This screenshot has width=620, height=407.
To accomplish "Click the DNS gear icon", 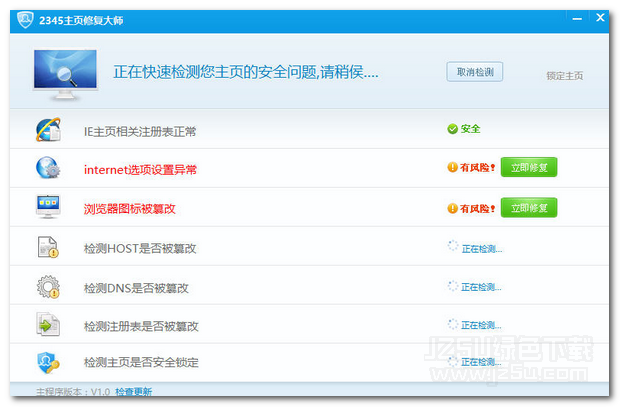I will 48,287.
